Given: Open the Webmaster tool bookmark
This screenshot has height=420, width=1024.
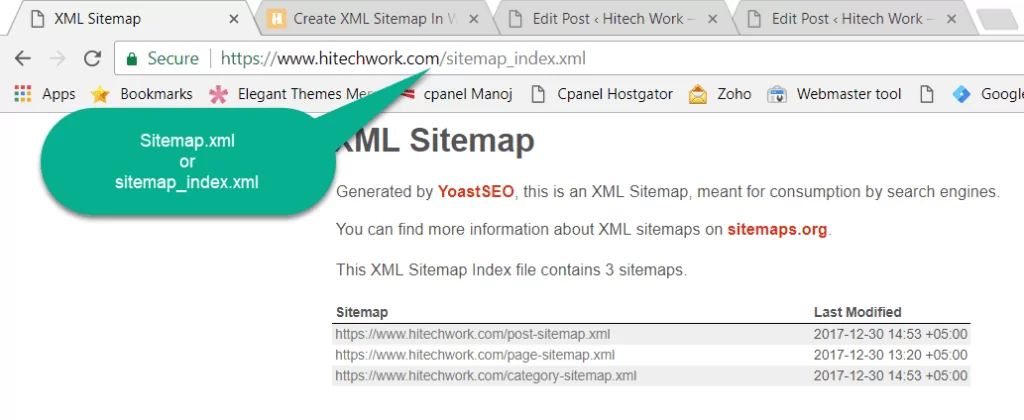Looking at the screenshot, I should 849,94.
